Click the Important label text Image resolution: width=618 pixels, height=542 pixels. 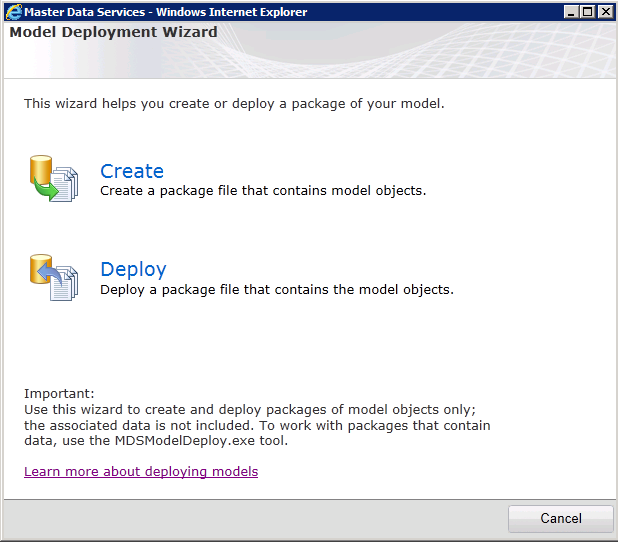click(x=59, y=394)
